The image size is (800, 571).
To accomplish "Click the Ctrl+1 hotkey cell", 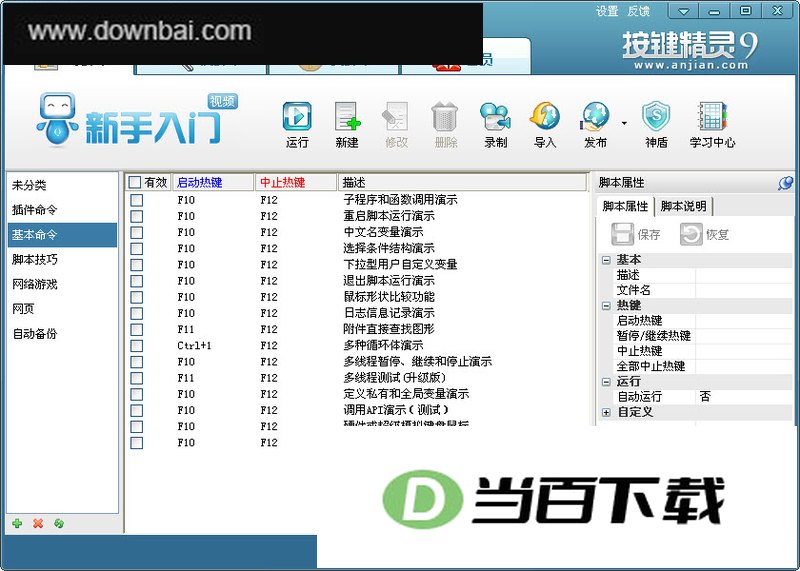I will coord(194,345).
